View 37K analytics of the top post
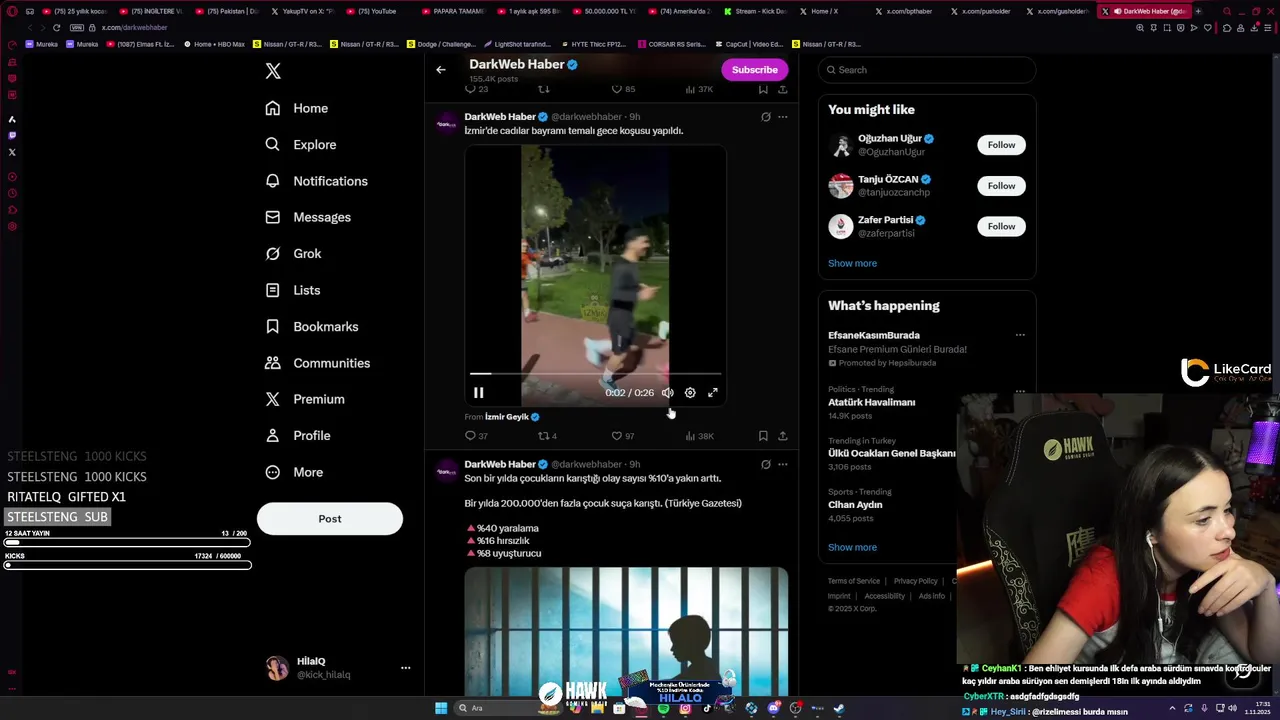This screenshot has height=720, width=1280. point(699,89)
